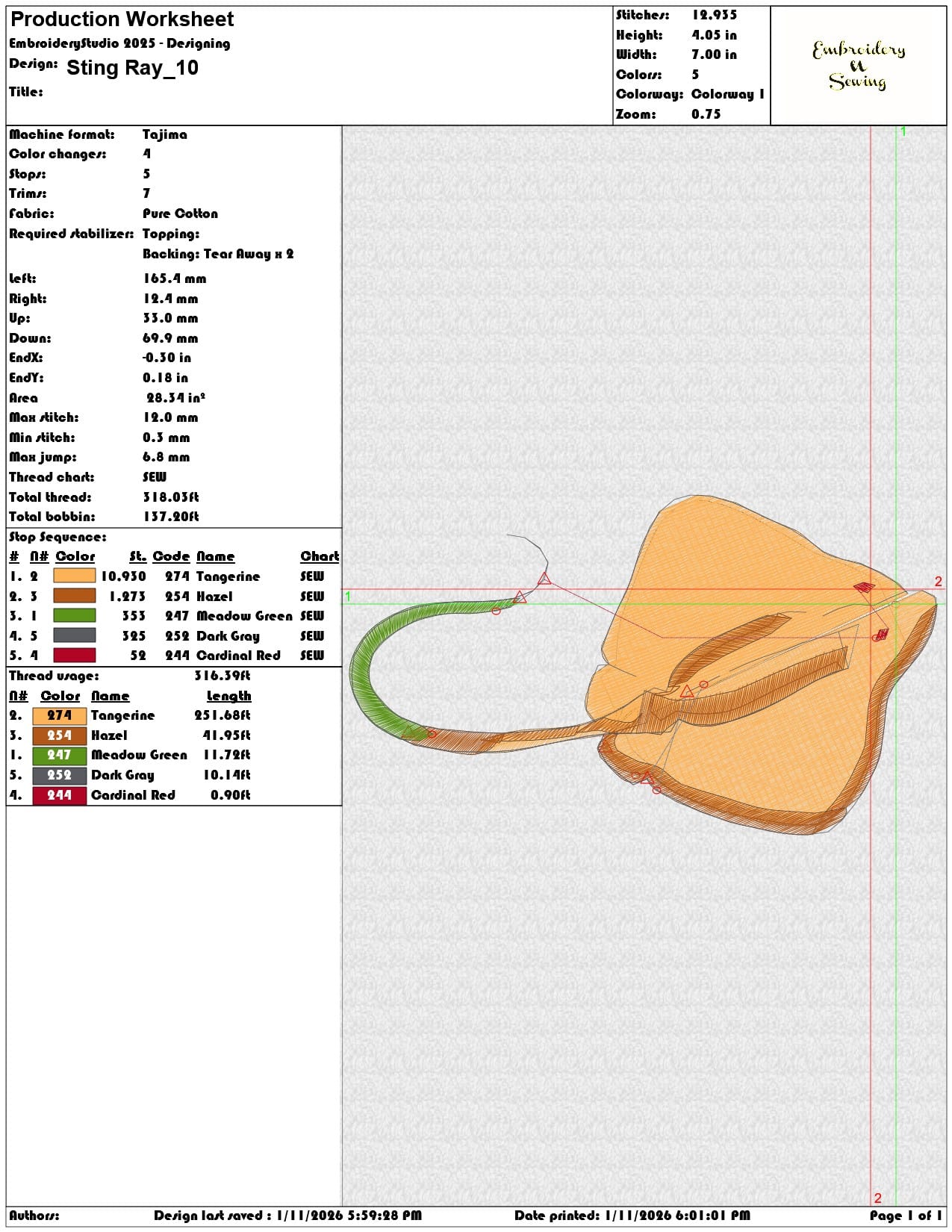Image resolution: width=952 pixels, height=1232 pixels.
Task: Click the 'Chart' column header
Action: 320,556
